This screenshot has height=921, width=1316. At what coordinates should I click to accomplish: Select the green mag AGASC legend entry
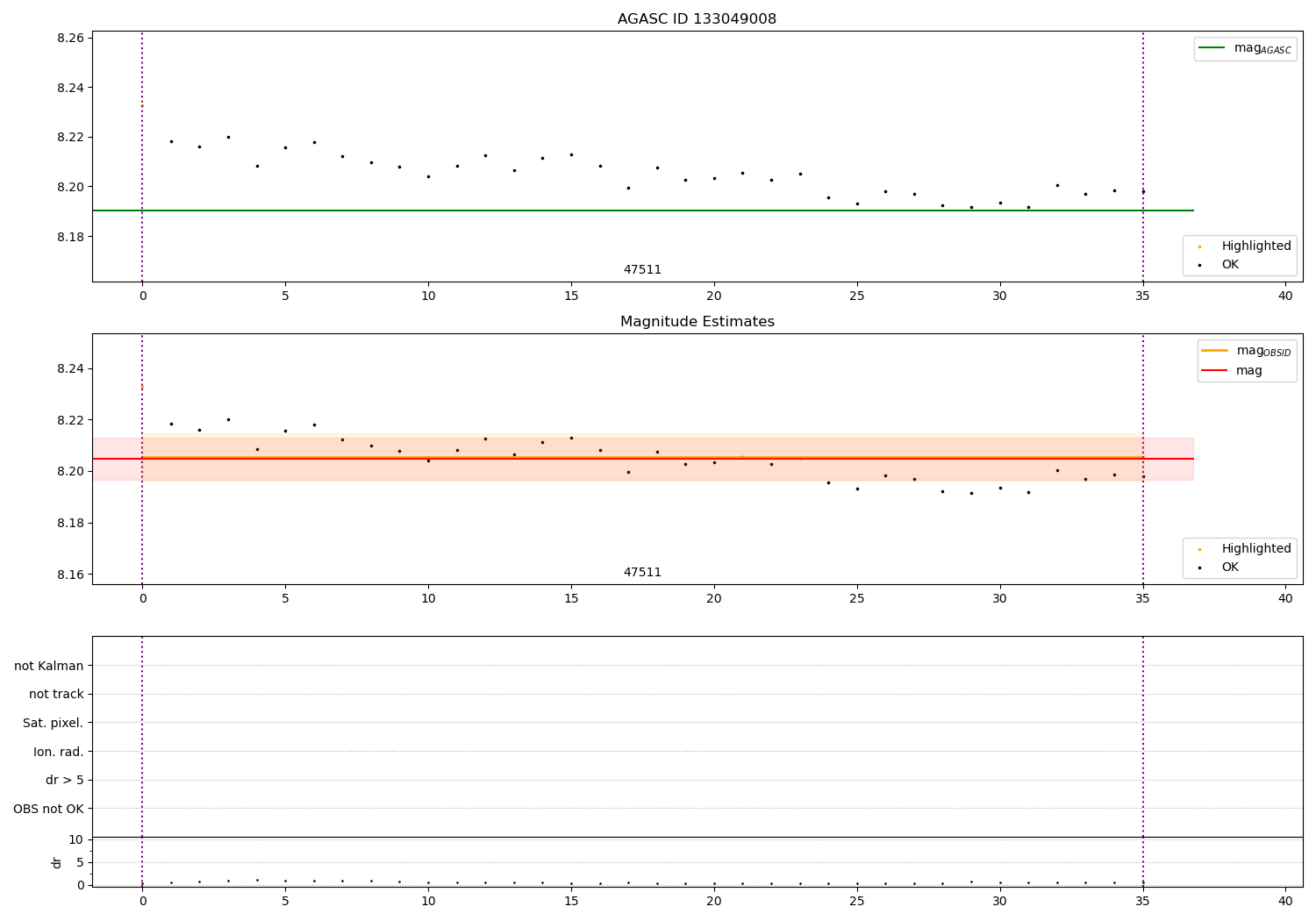[1245, 48]
